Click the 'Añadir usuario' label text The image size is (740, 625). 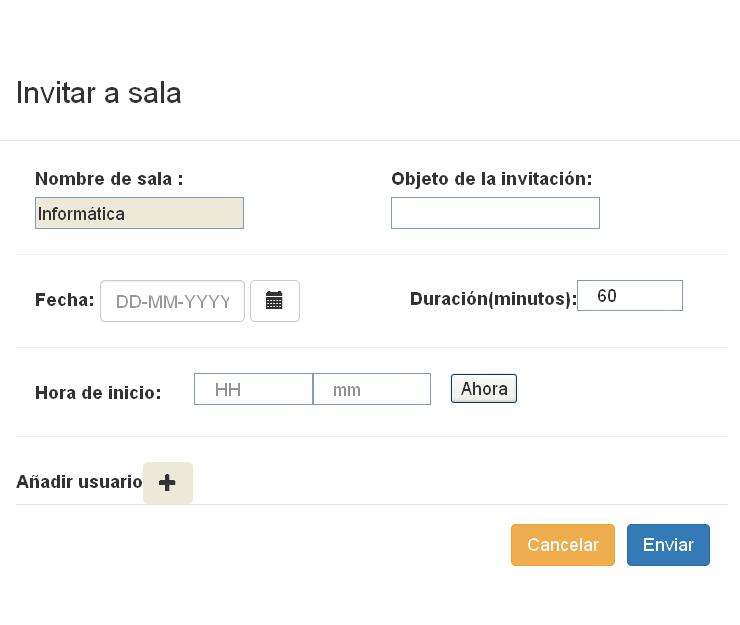(79, 481)
